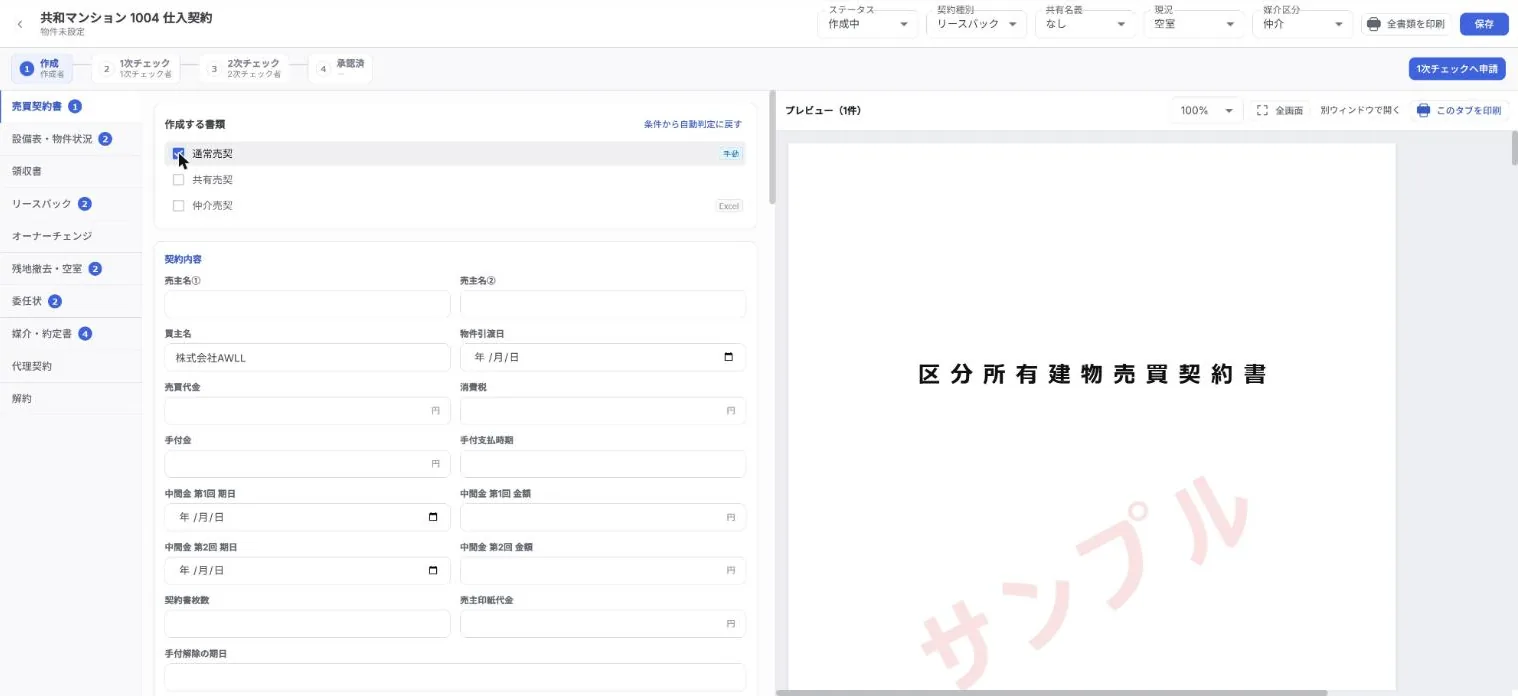Click the 1次チェックへ申請 button

coord(1457,69)
